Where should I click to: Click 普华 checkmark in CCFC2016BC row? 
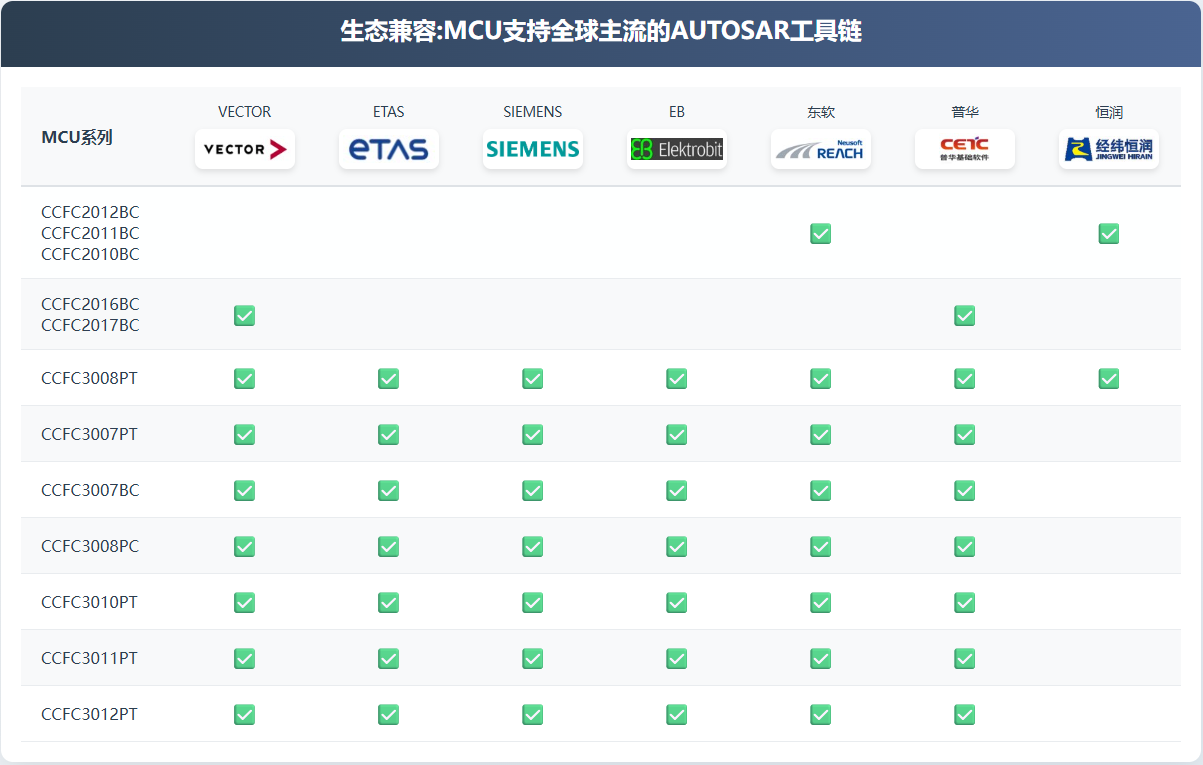[965, 315]
